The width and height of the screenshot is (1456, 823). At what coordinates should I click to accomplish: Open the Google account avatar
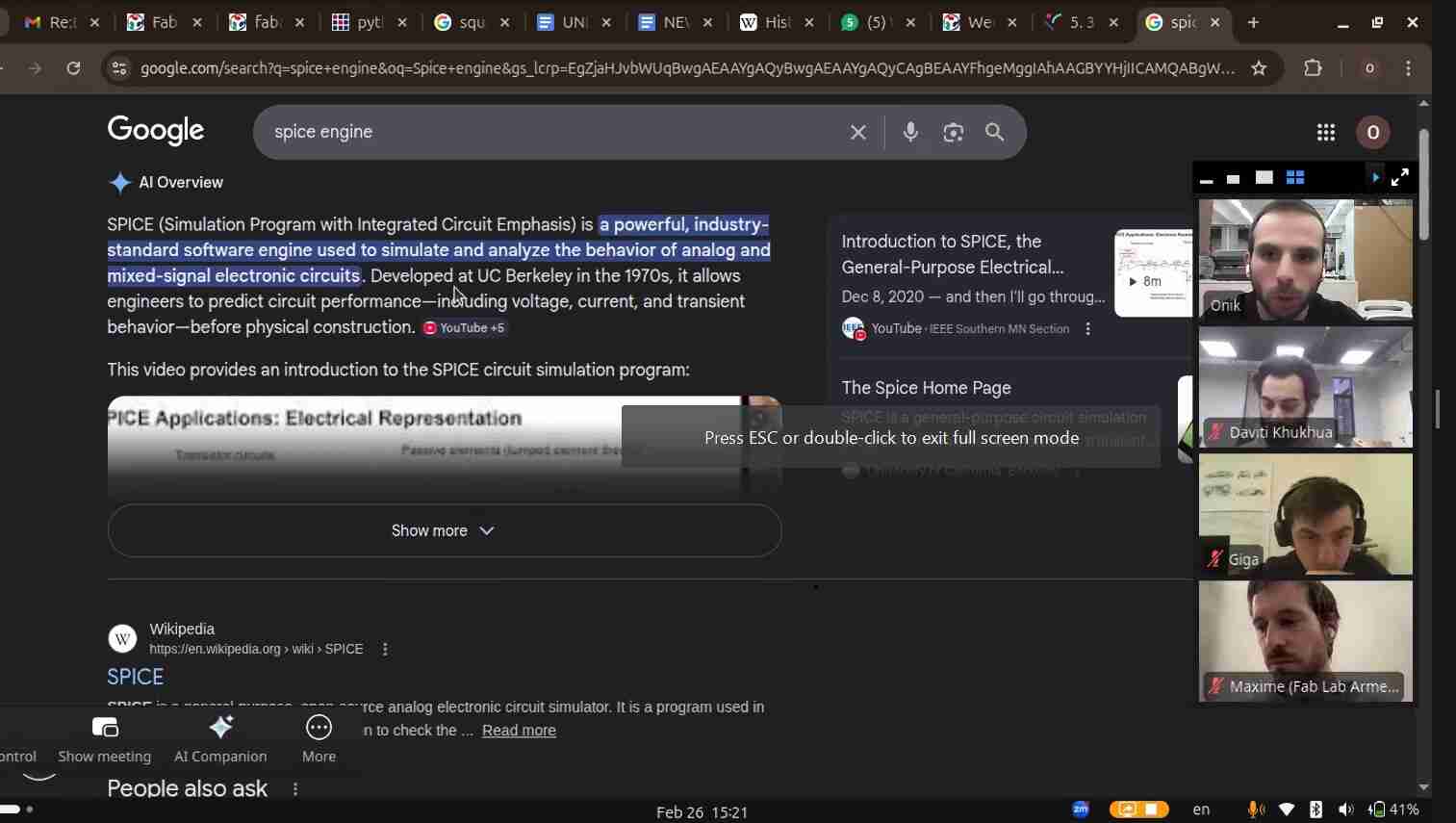click(1373, 133)
